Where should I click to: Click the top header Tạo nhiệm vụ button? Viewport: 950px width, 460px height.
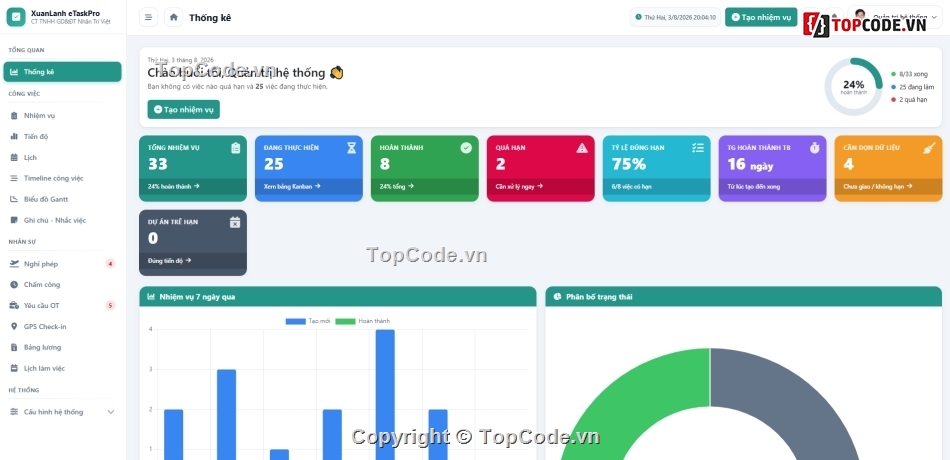(761, 17)
